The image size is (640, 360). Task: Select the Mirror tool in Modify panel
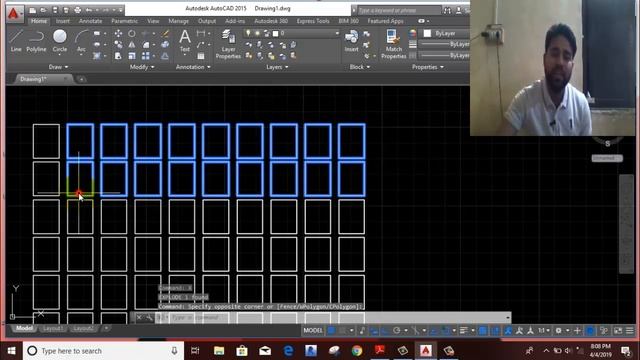pyautogui.click(x=132, y=44)
